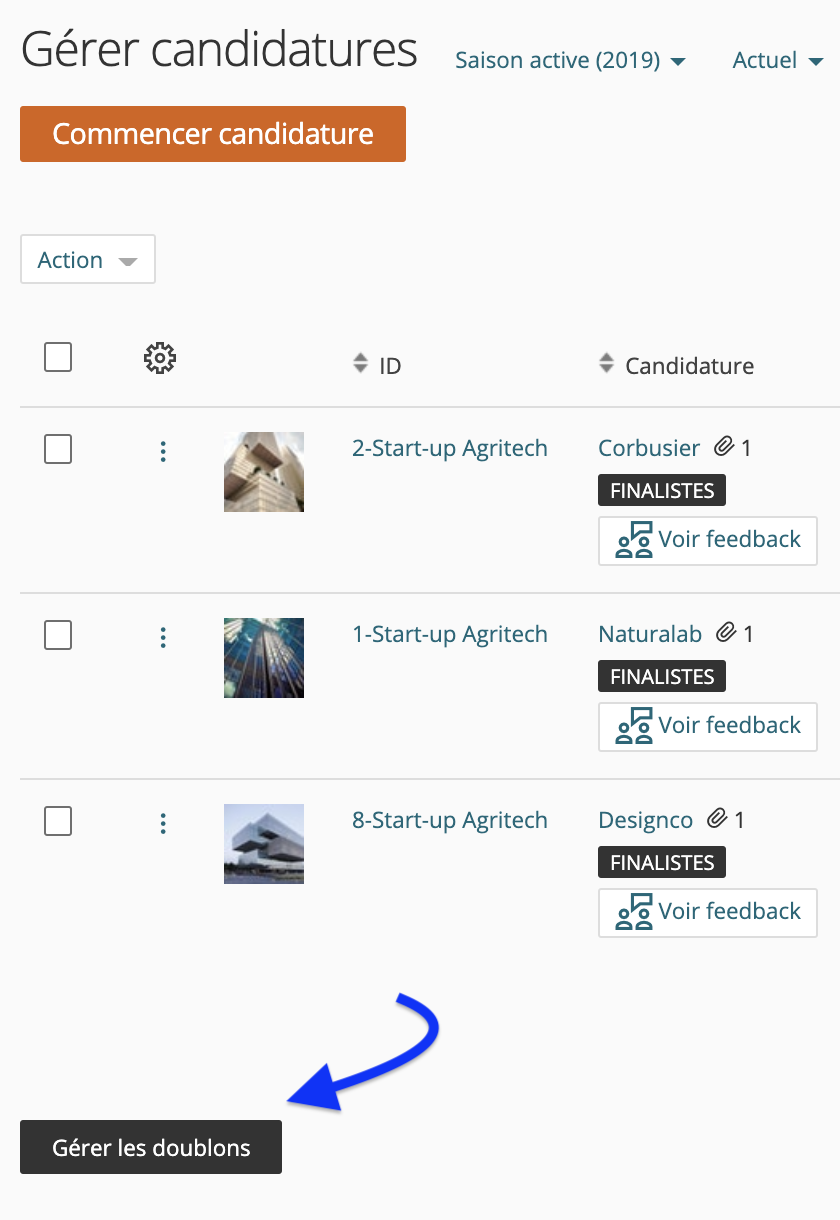Open the Saison active (2019) dropdown
The image size is (840, 1220).
tap(570, 60)
